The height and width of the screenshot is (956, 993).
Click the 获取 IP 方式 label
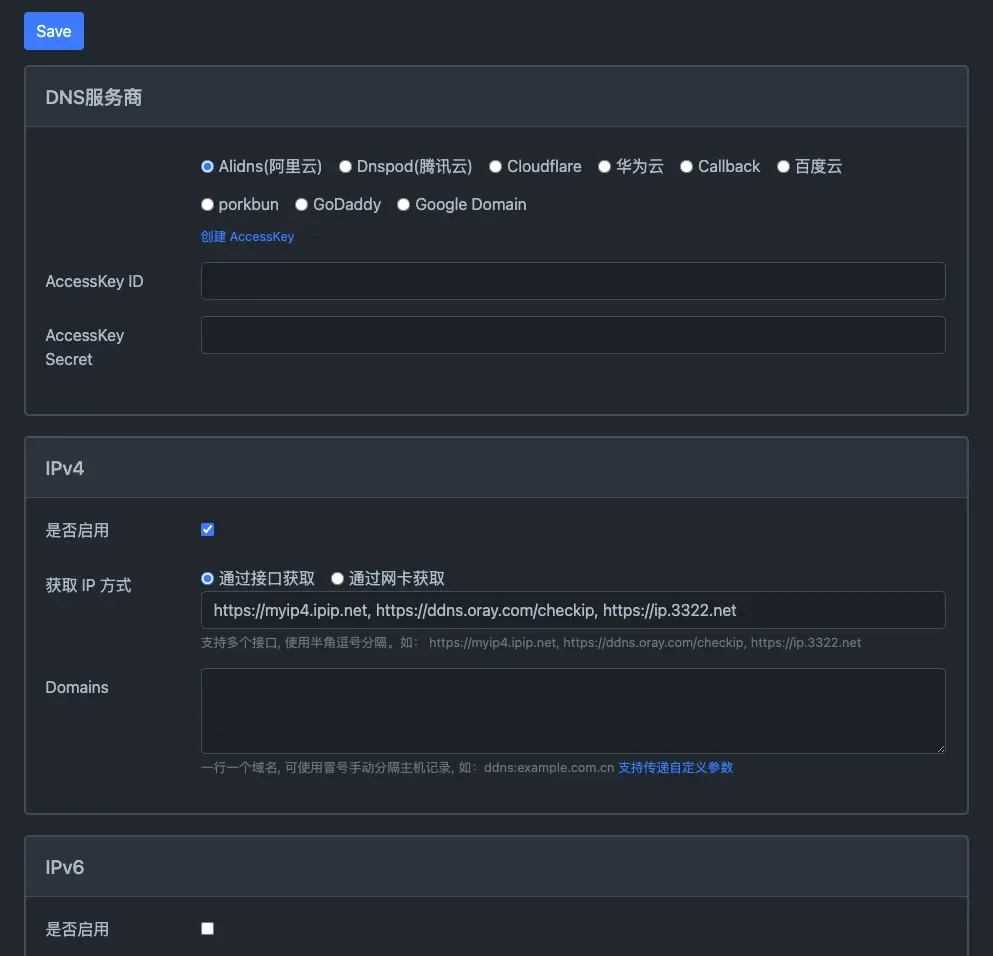89,585
